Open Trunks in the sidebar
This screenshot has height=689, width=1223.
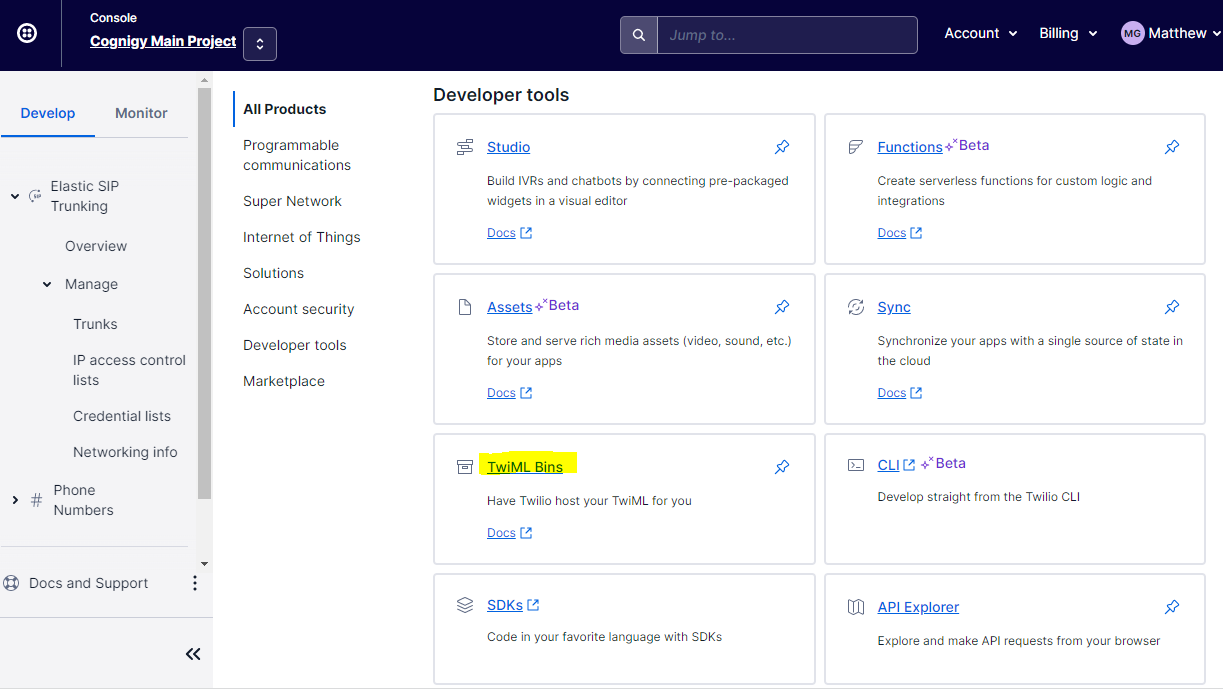point(95,324)
